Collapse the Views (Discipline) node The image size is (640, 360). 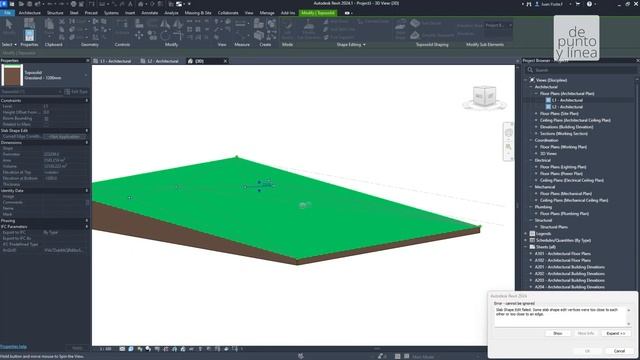click(526, 80)
